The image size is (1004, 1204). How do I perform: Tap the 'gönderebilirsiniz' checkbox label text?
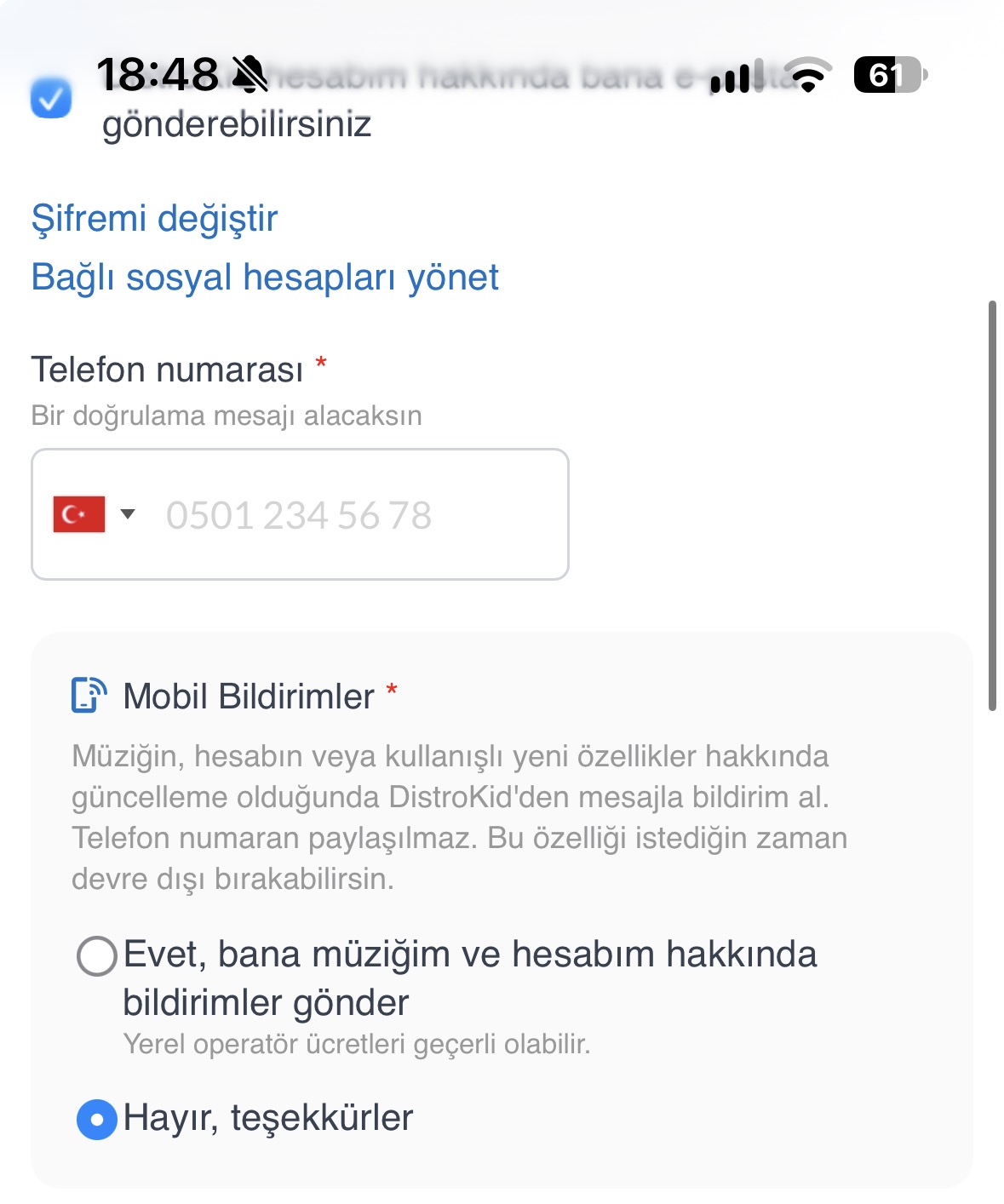click(237, 124)
